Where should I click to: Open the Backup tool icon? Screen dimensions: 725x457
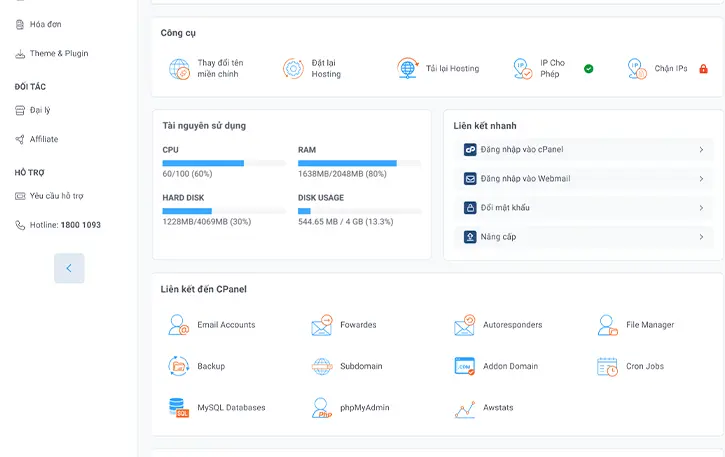tap(179, 366)
